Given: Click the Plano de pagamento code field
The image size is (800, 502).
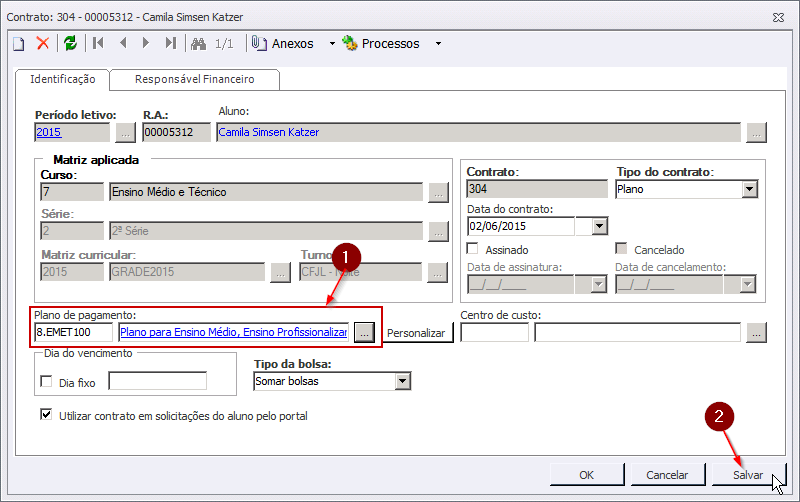Looking at the screenshot, I should click(73, 332).
